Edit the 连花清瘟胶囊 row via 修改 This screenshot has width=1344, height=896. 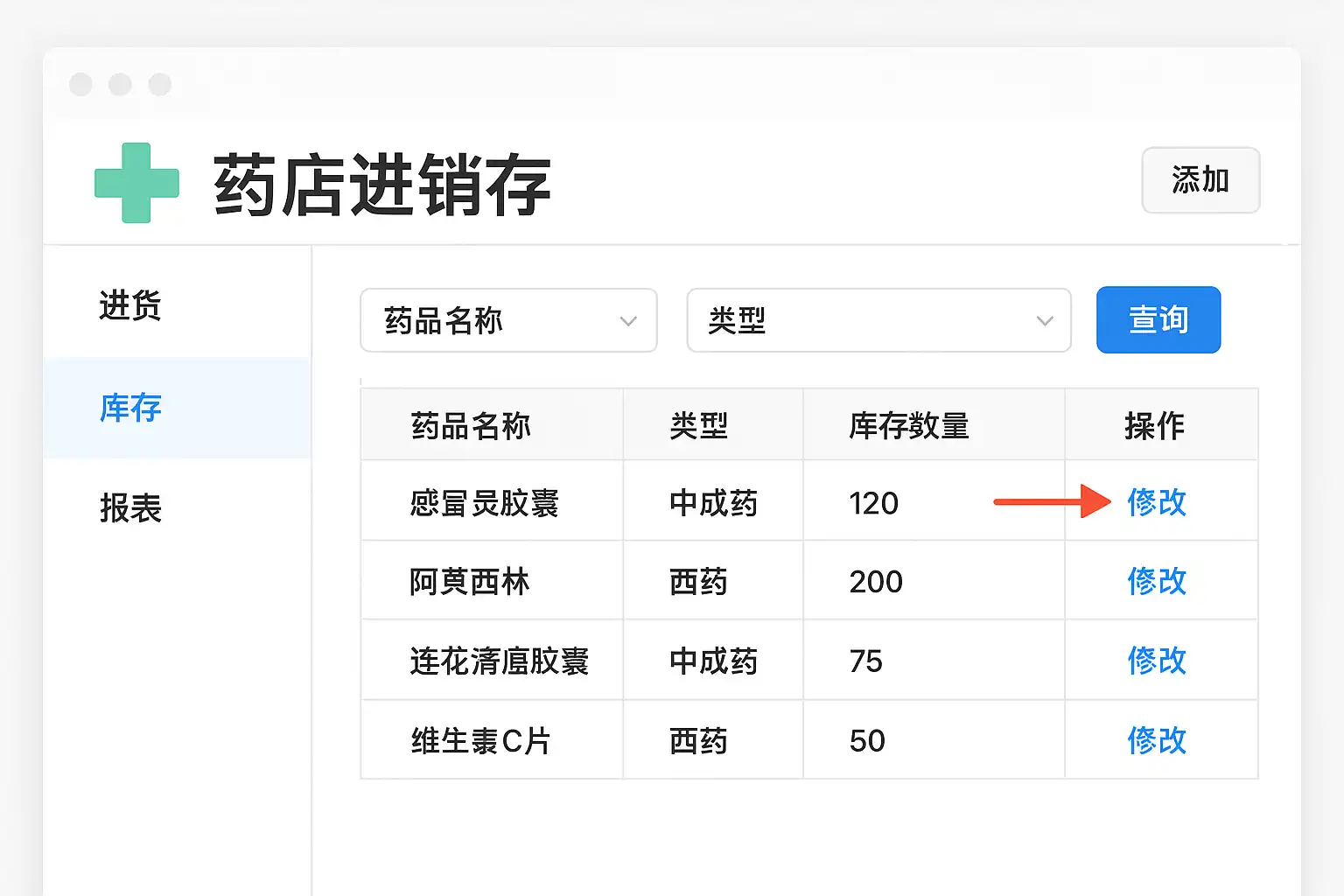click(x=1156, y=661)
